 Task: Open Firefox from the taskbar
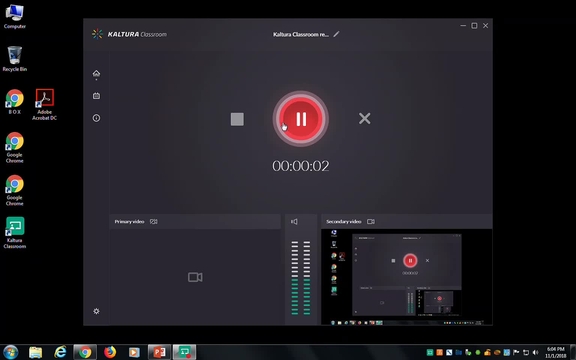coord(109,352)
